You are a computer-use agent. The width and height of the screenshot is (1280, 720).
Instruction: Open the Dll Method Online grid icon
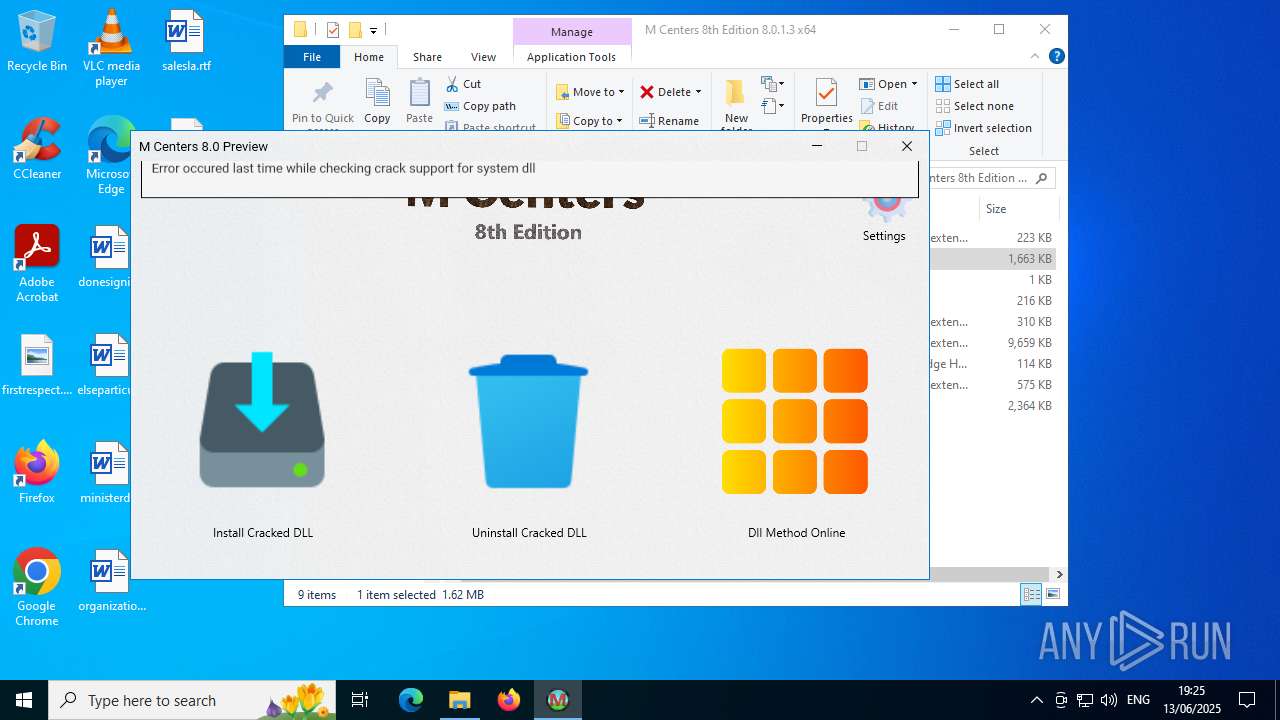795,421
